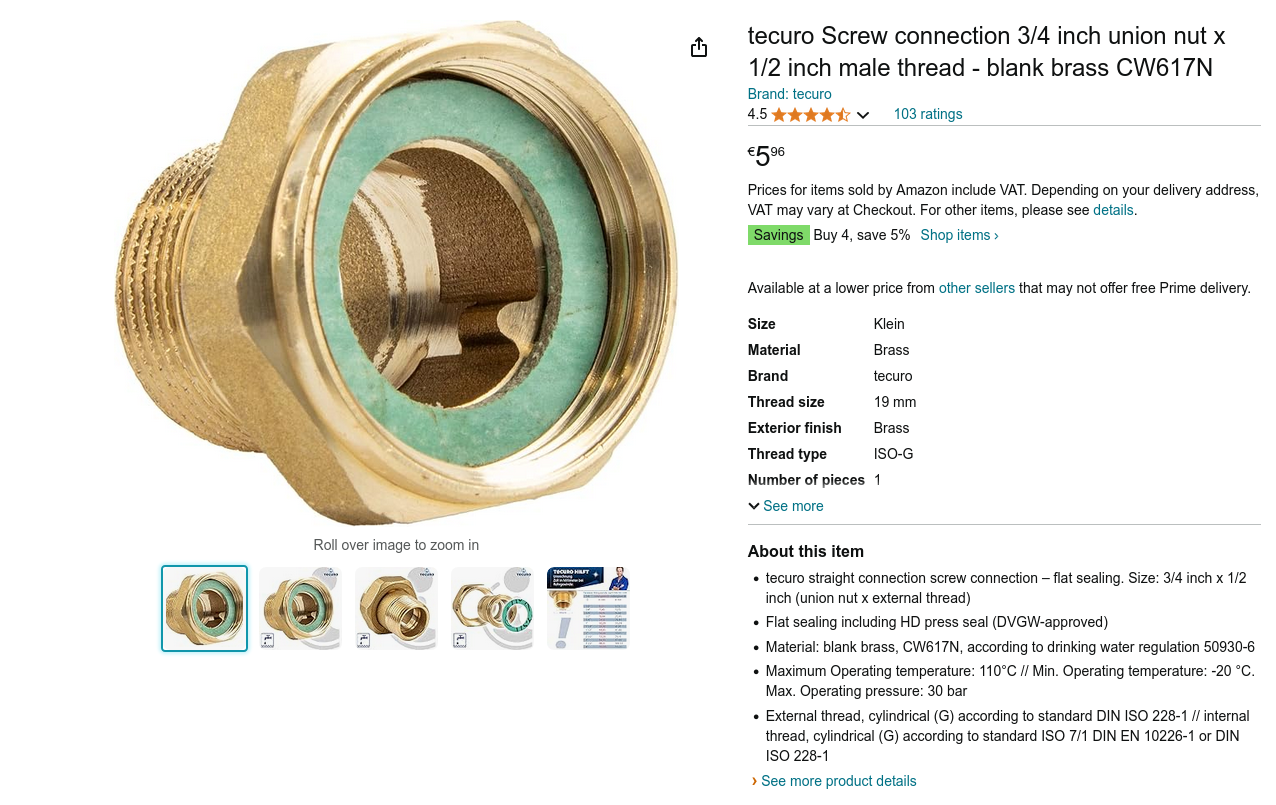Screen dimensions: 1276x805
Task: Click the €5.96 price
Action: 766,156
